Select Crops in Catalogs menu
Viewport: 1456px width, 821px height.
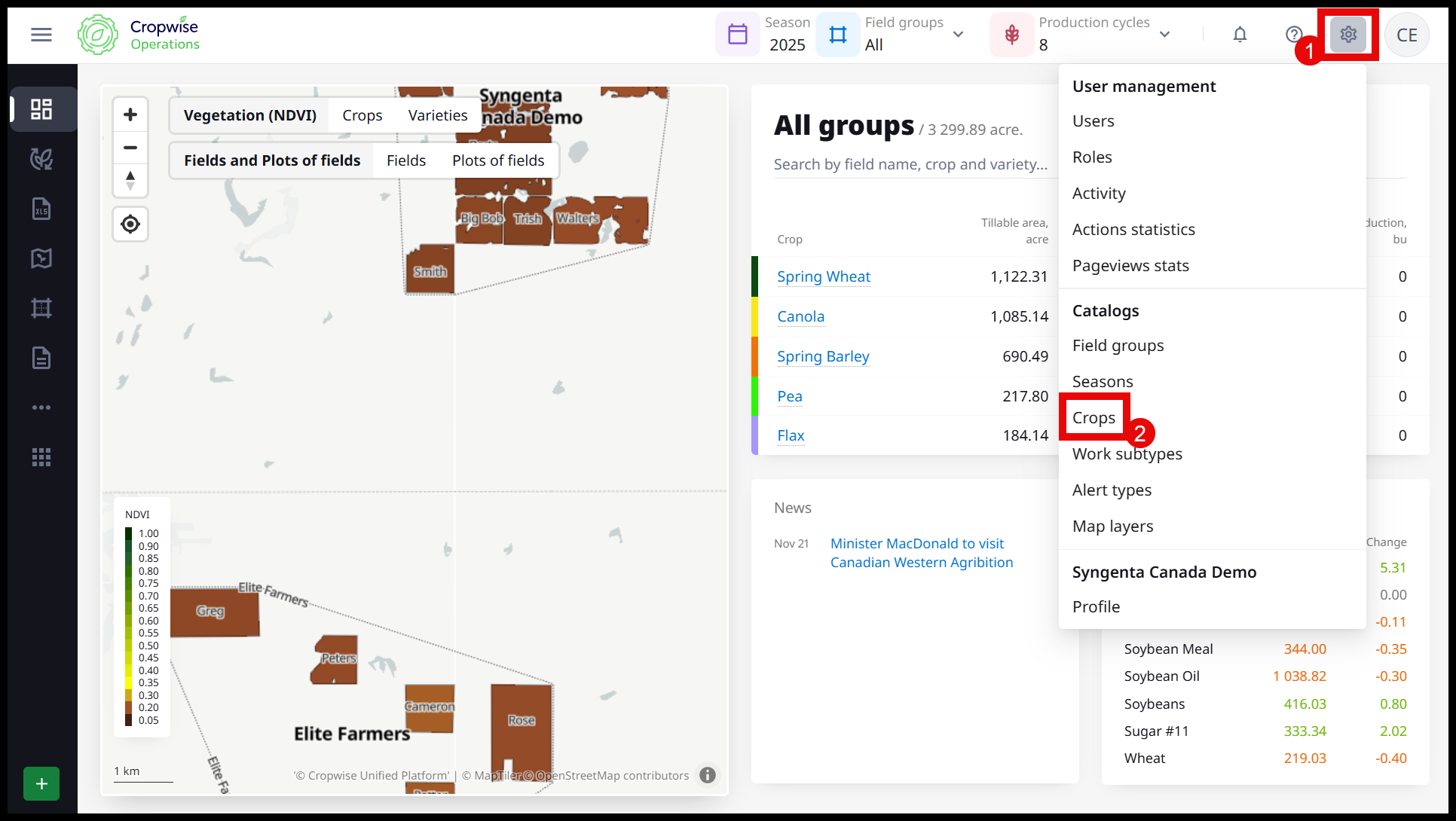1094,418
